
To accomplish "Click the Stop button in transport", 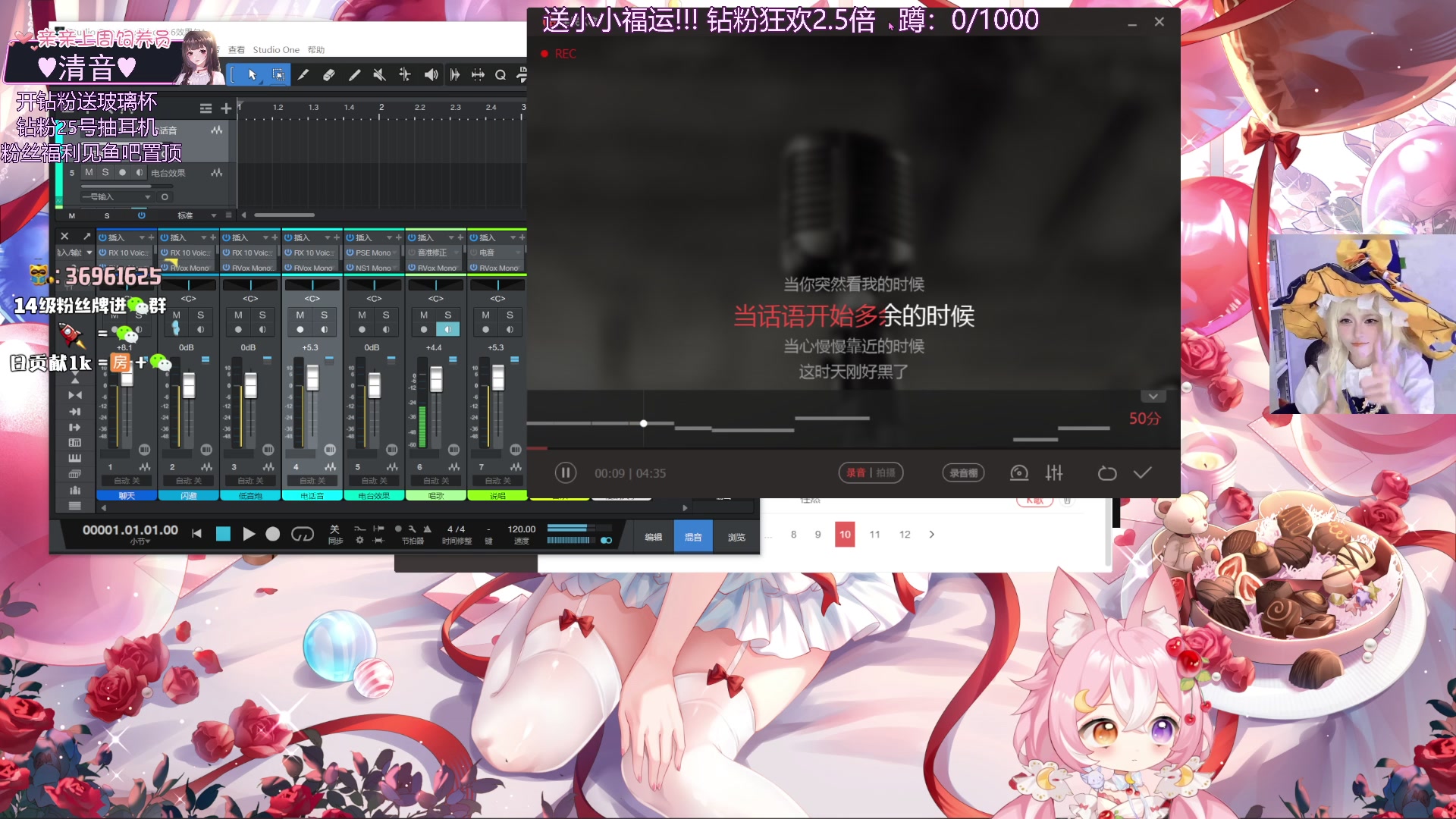I will tap(223, 534).
